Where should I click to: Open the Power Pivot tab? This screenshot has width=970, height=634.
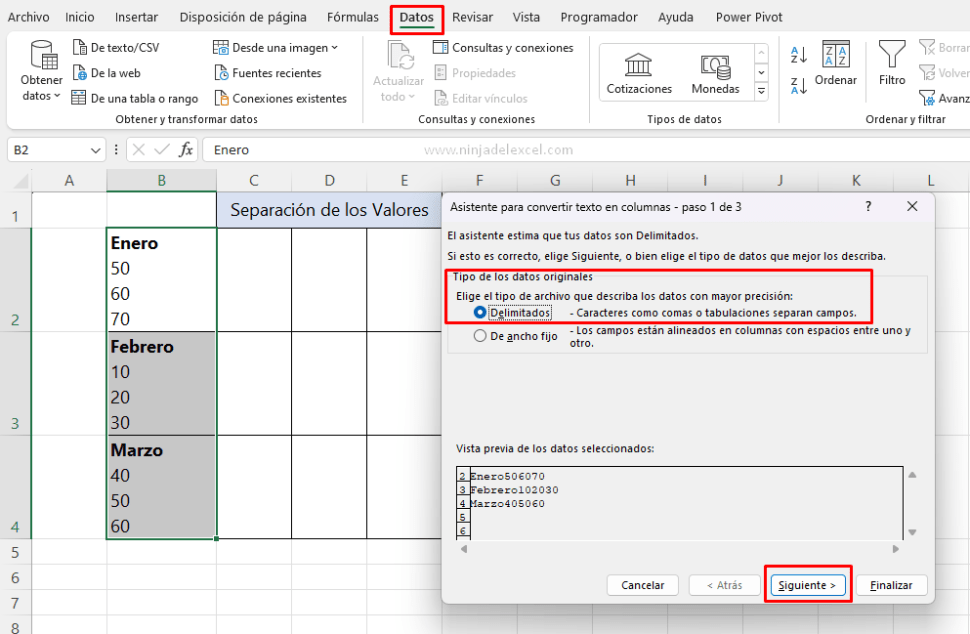[748, 17]
